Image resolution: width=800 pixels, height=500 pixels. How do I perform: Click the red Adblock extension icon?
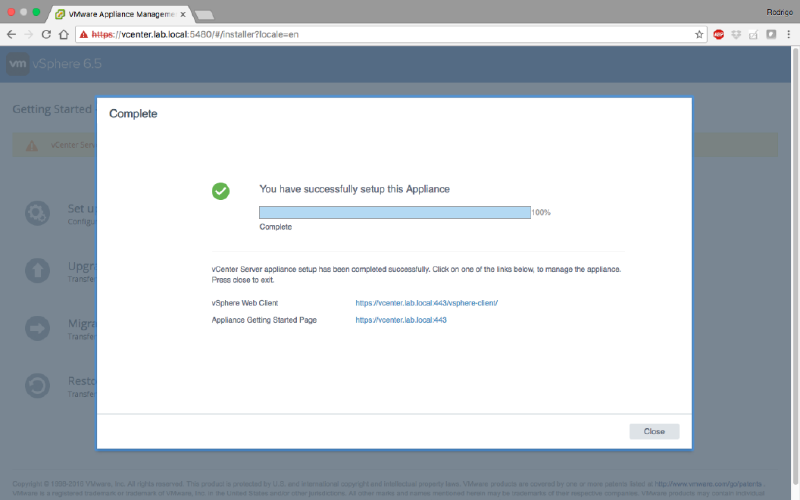[x=718, y=34]
